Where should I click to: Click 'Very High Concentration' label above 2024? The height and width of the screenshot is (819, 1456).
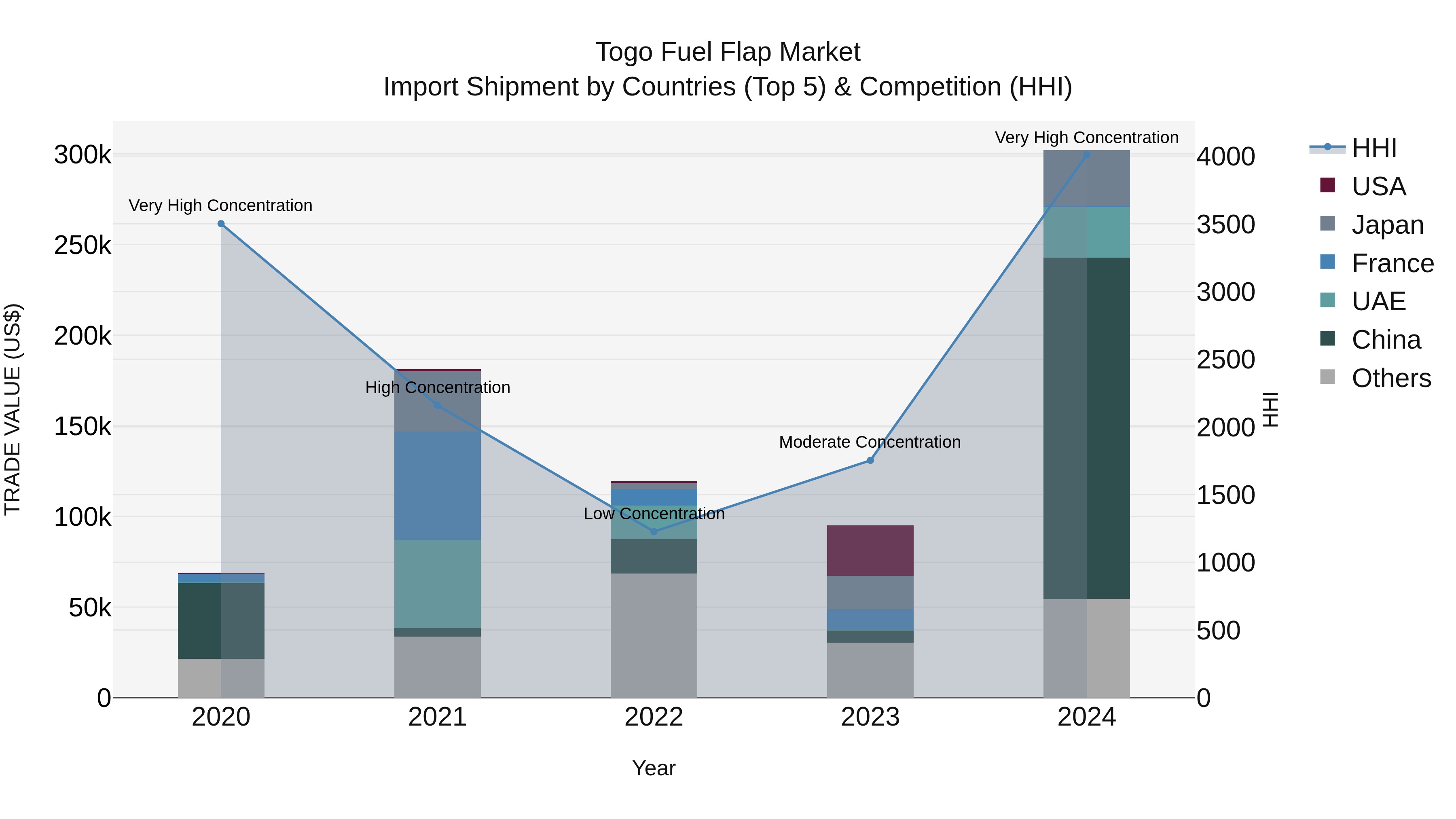[x=1086, y=138]
